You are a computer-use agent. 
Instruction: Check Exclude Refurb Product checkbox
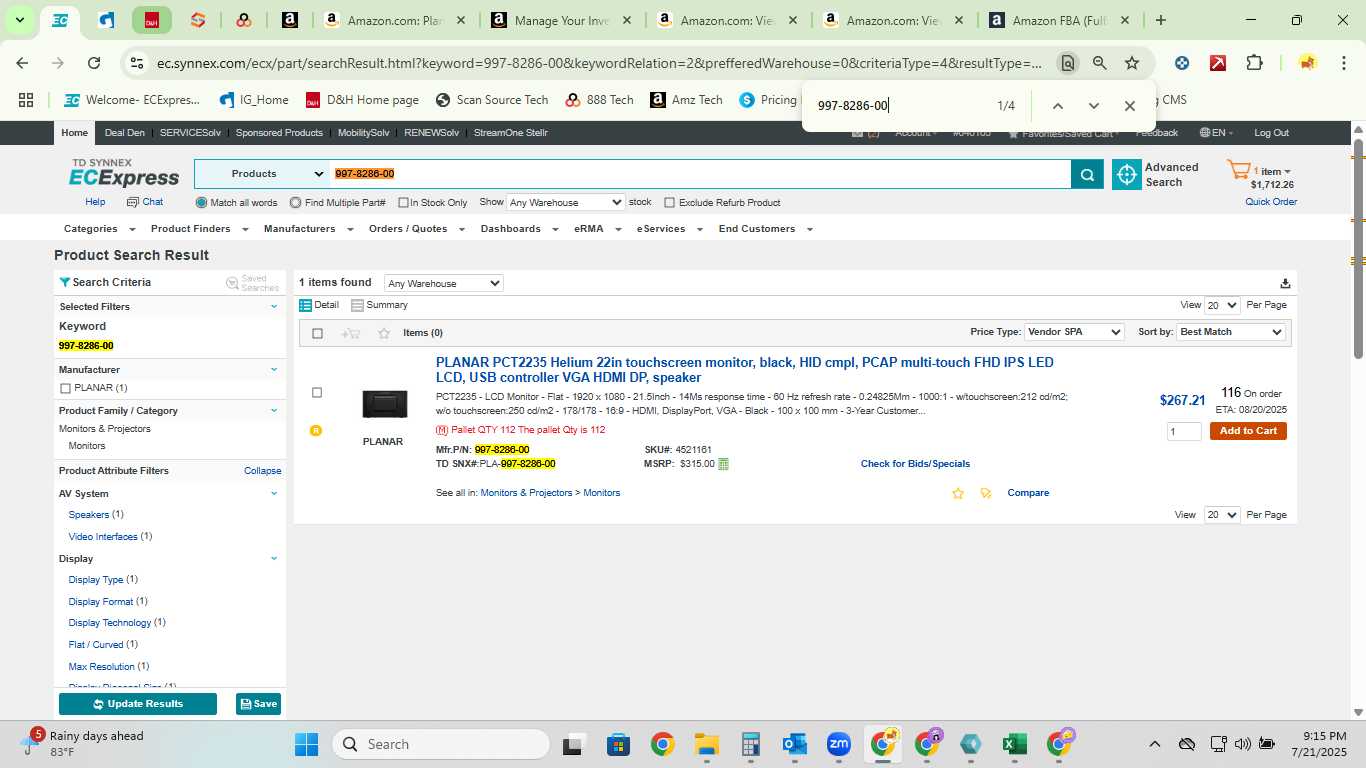tap(670, 203)
